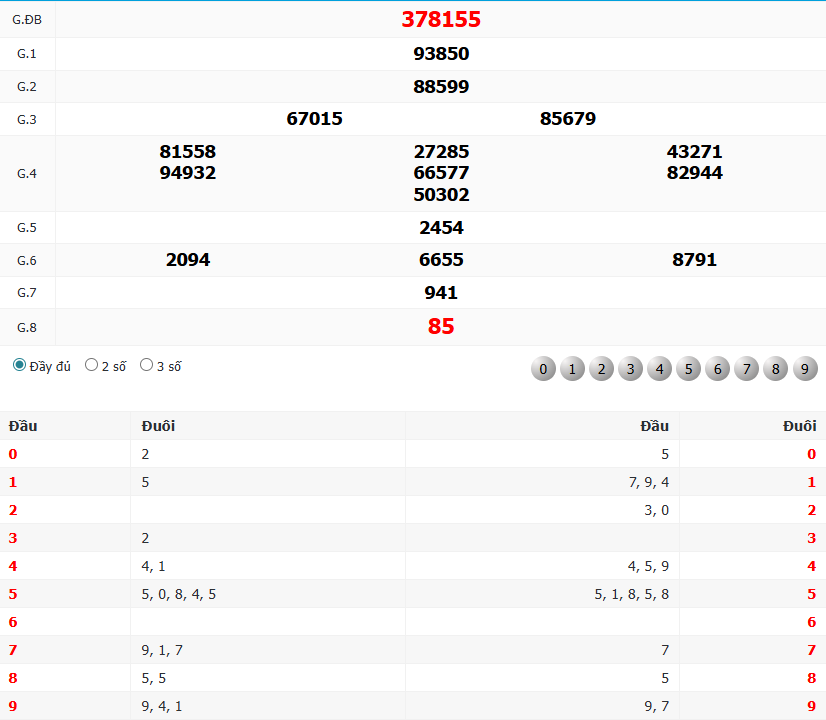This screenshot has height=720, width=826.
Task: Choose the number 7 ball
Action: pos(746,369)
